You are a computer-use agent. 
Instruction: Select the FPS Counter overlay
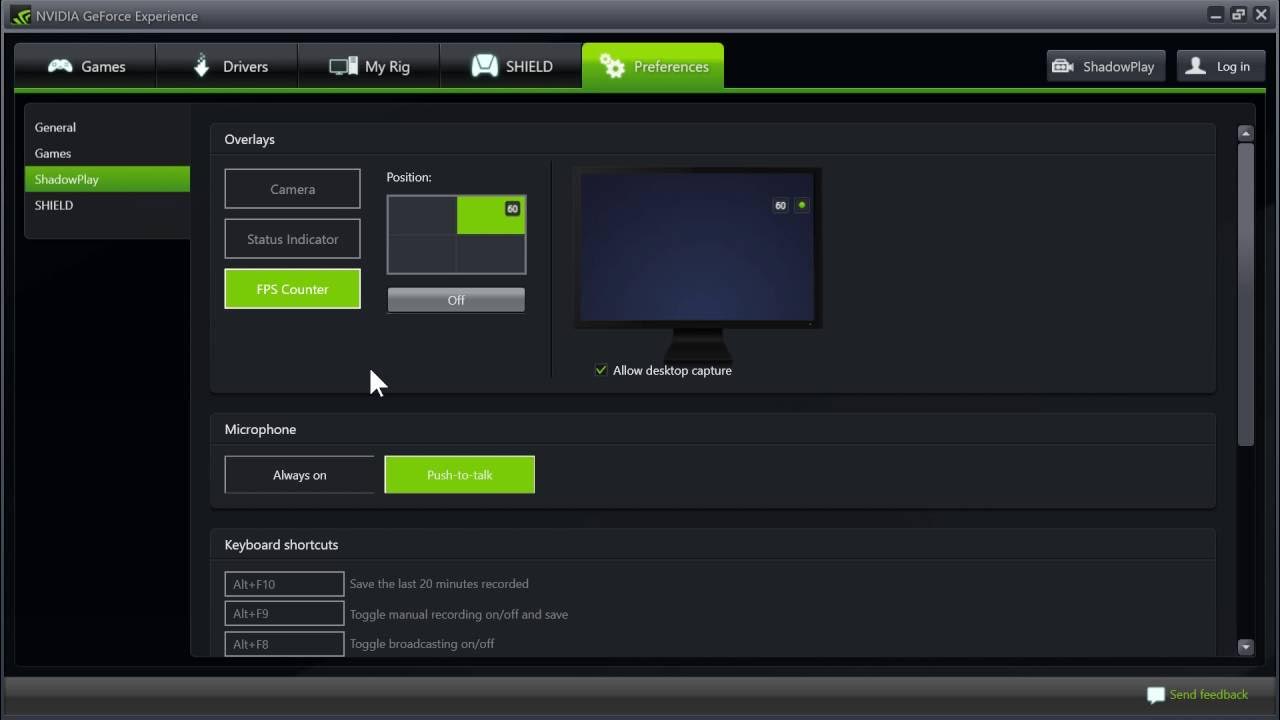coord(292,289)
